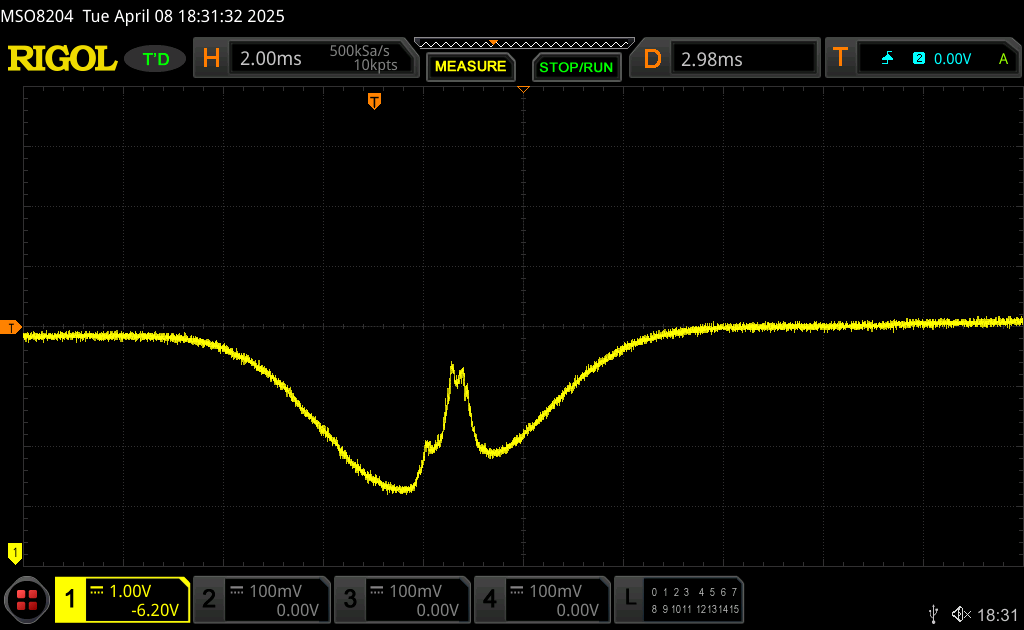Select the T'D trigger status indicator

pyautogui.click(x=155, y=59)
